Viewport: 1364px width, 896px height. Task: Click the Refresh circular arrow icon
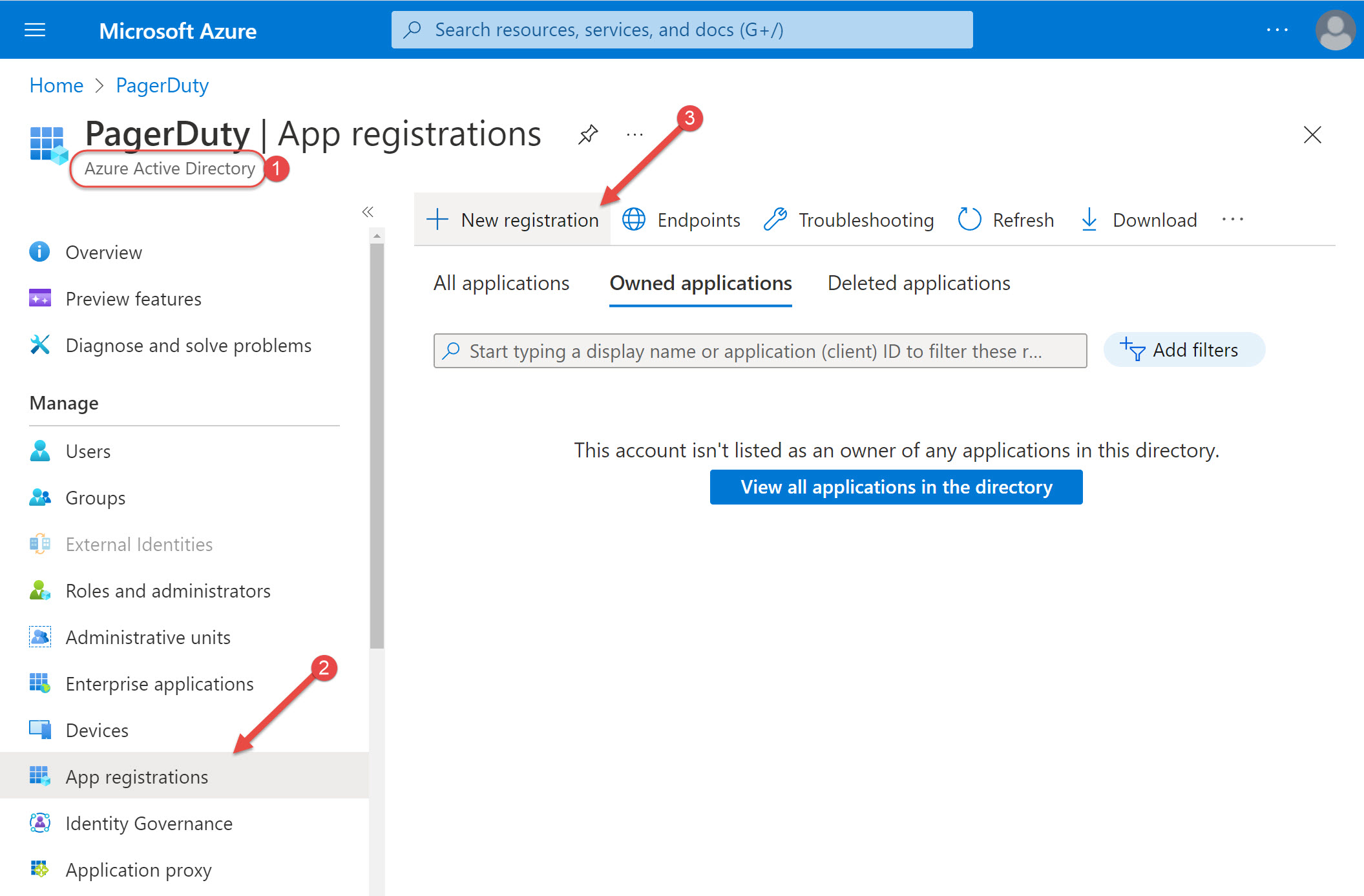pyautogui.click(x=969, y=220)
